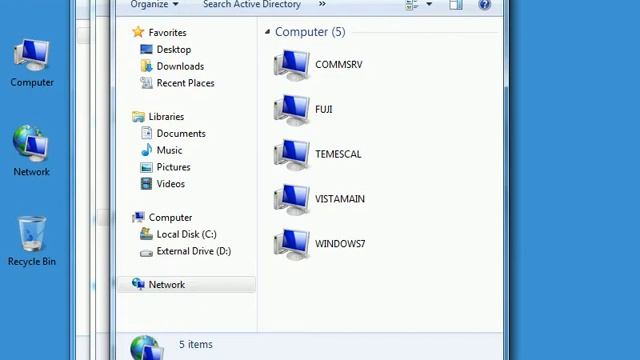Viewport: 640px width, 360px height.
Task: Click the VISTAMAIN name label
Action: 340,199
